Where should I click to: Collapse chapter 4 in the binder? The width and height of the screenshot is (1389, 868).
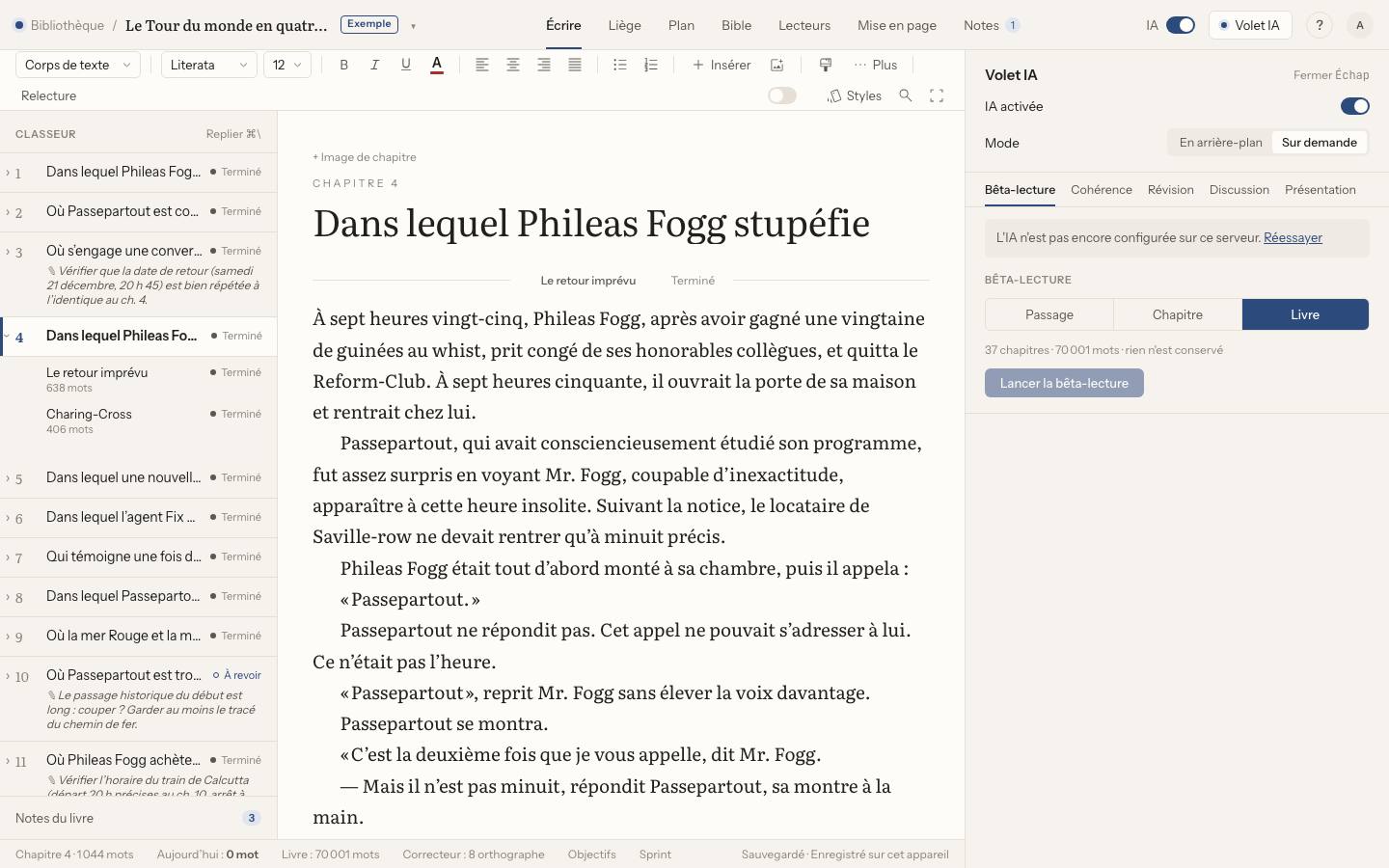pos(8,336)
